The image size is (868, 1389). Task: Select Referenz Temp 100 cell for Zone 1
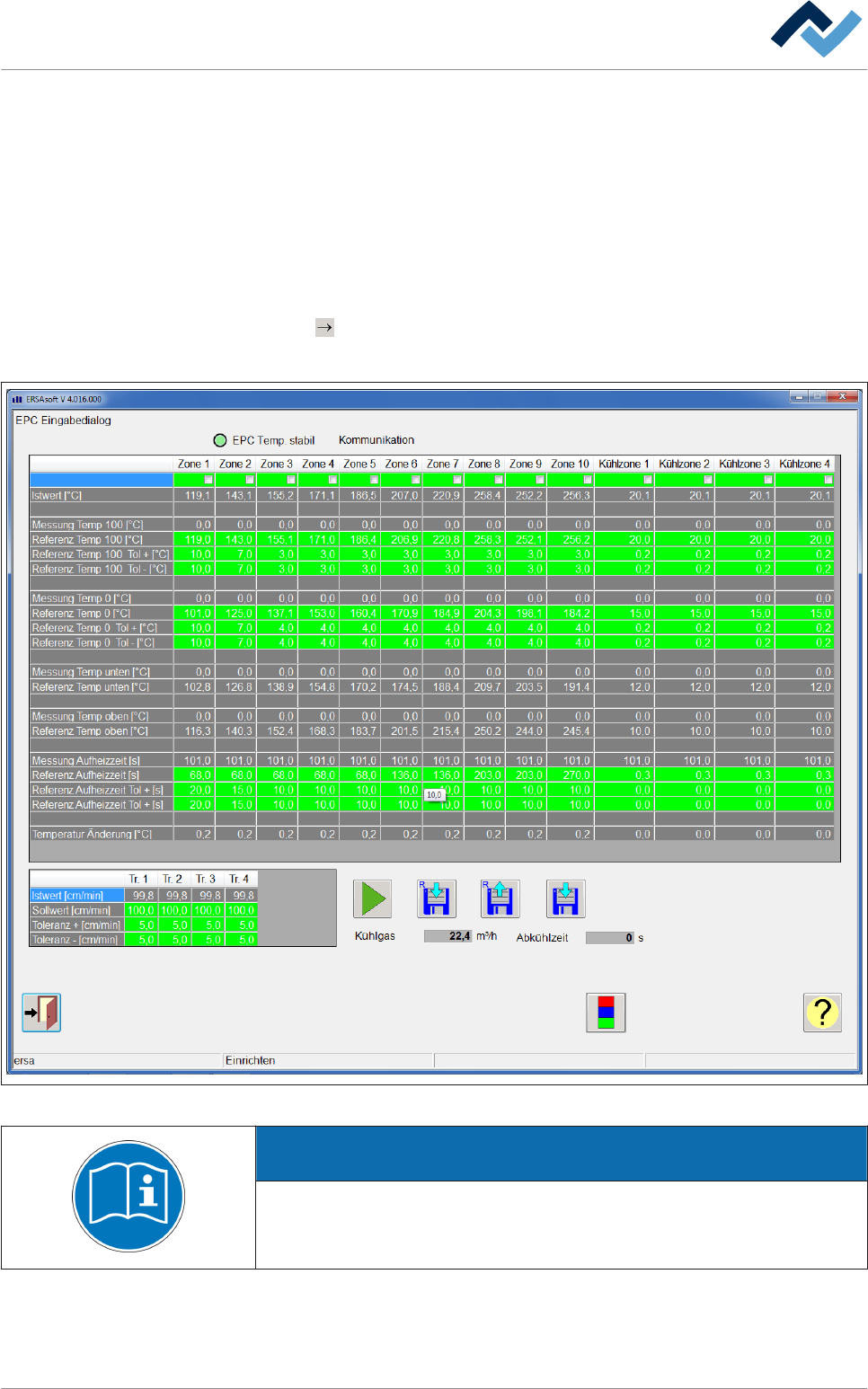coord(194,540)
